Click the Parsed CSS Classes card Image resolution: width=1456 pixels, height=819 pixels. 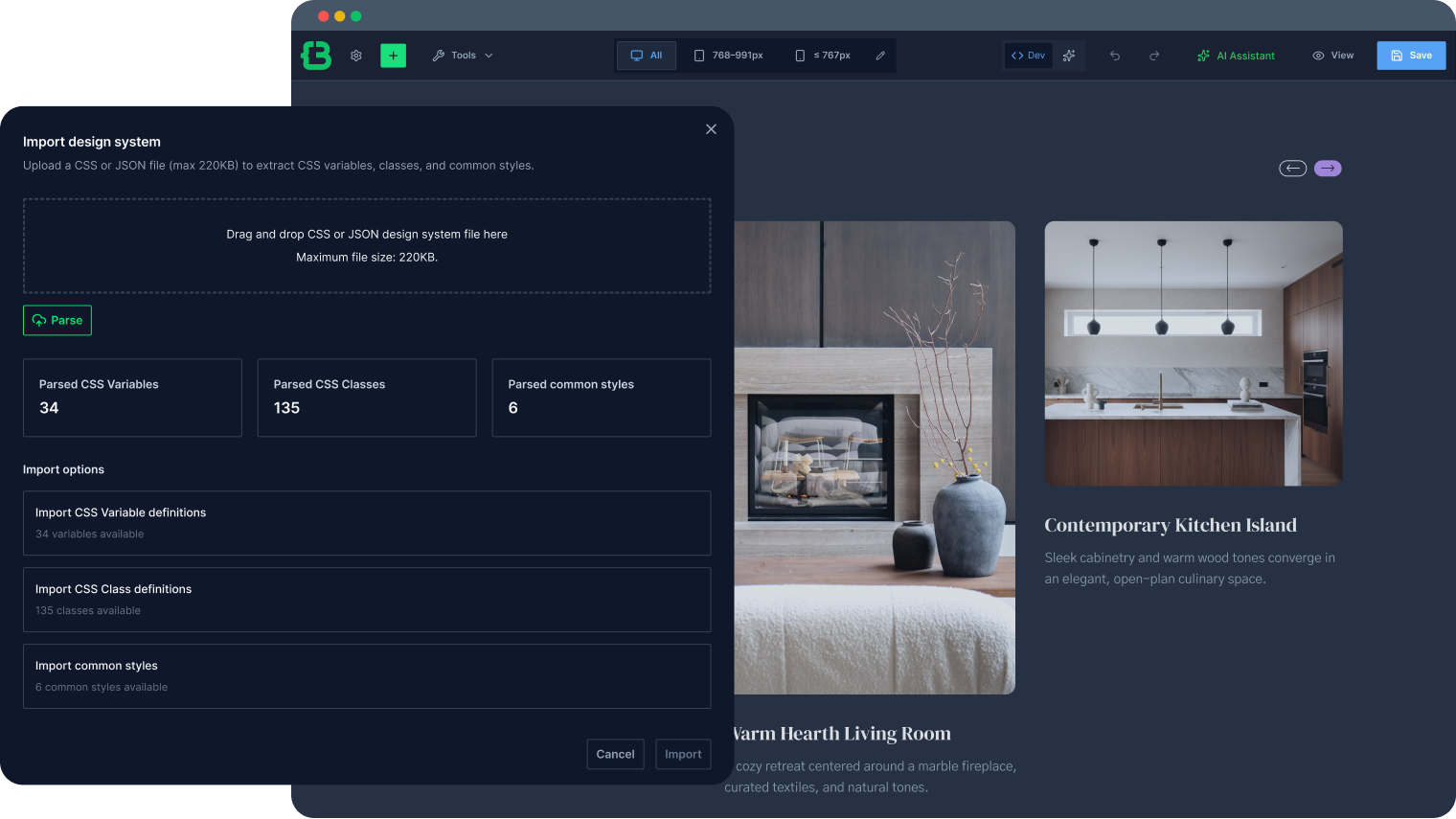click(367, 398)
